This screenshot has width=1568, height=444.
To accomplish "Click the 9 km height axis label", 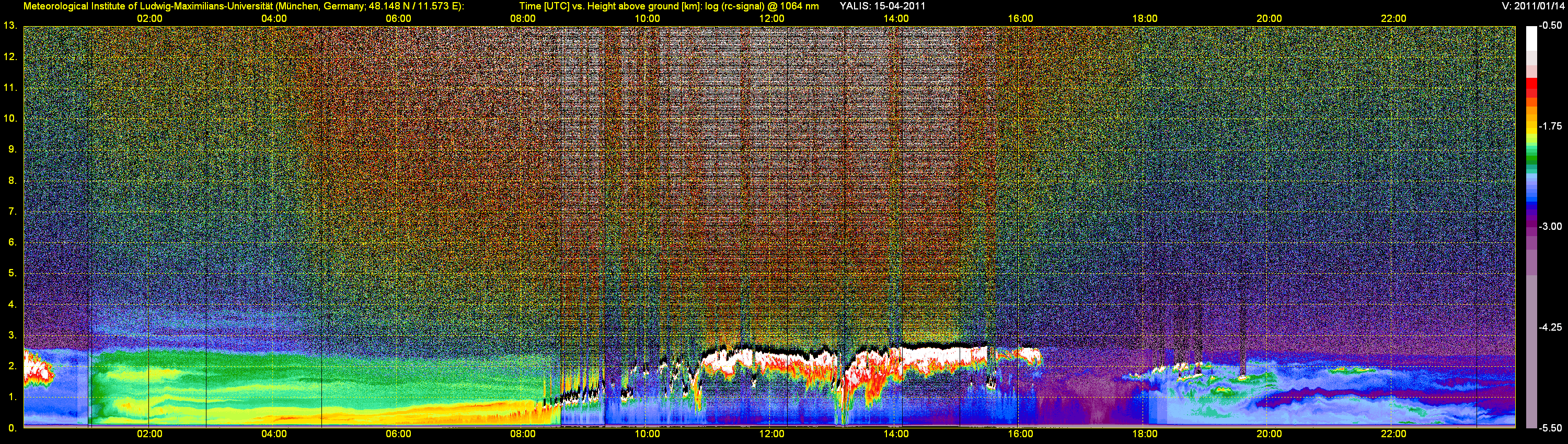I will 12,149.
